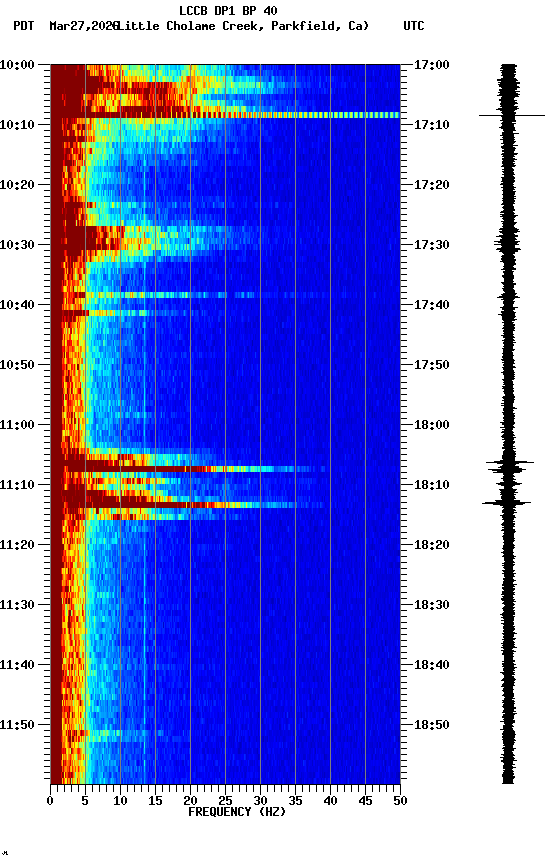Click the '10:40' PDT time label
Screen dimensions: 552x864
tap(17, 305)
